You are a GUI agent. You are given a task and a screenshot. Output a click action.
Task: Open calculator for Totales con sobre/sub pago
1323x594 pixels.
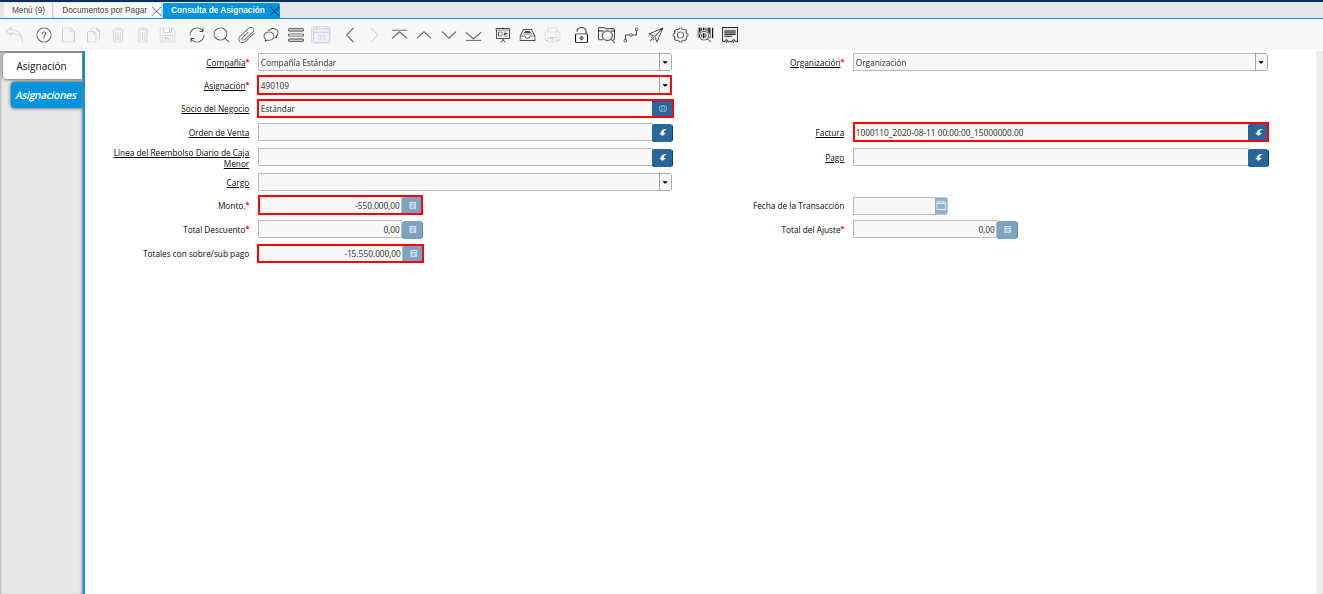point(412,254)
